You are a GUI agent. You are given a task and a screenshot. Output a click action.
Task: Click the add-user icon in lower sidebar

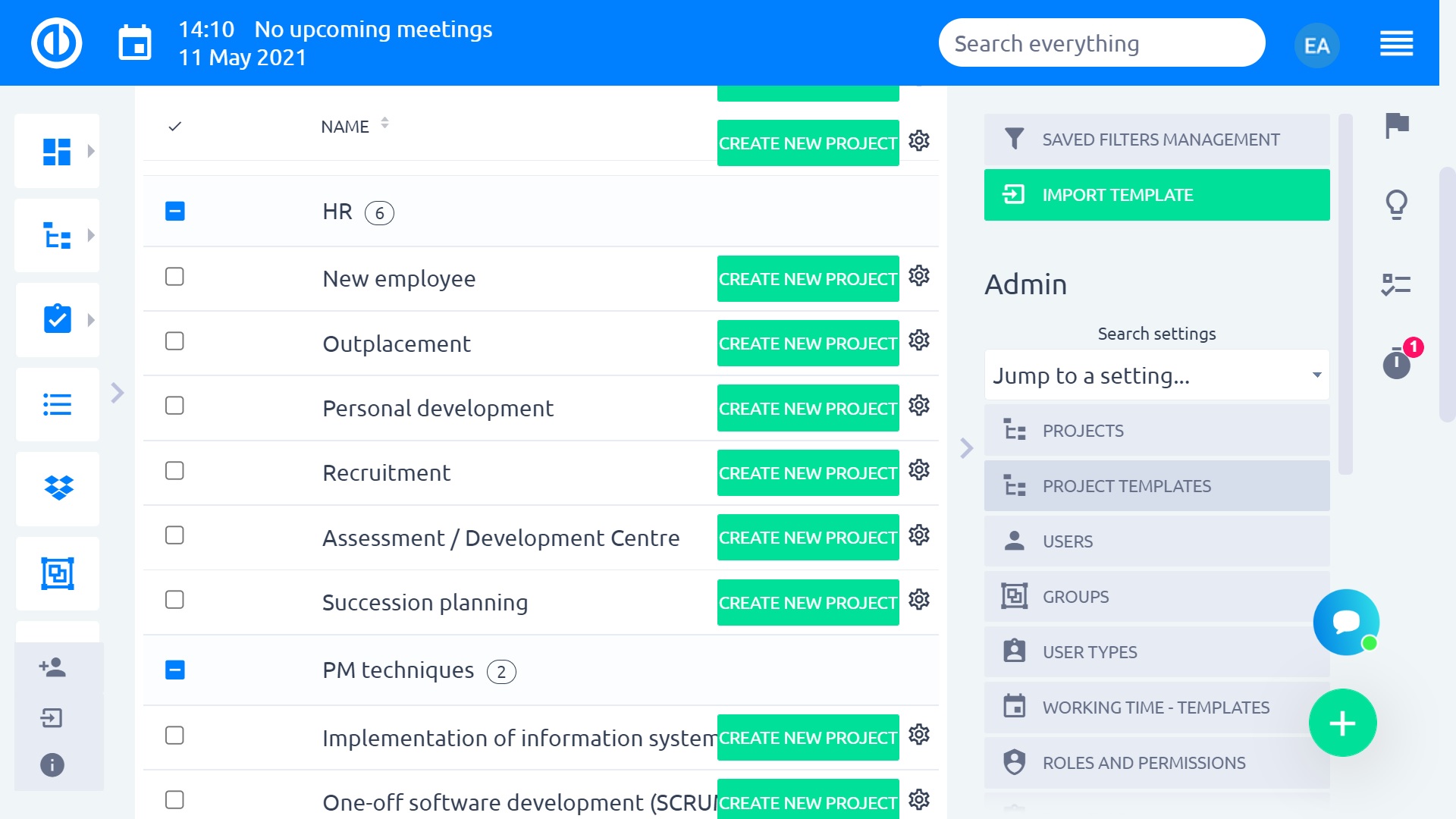[x=52, y=668]
